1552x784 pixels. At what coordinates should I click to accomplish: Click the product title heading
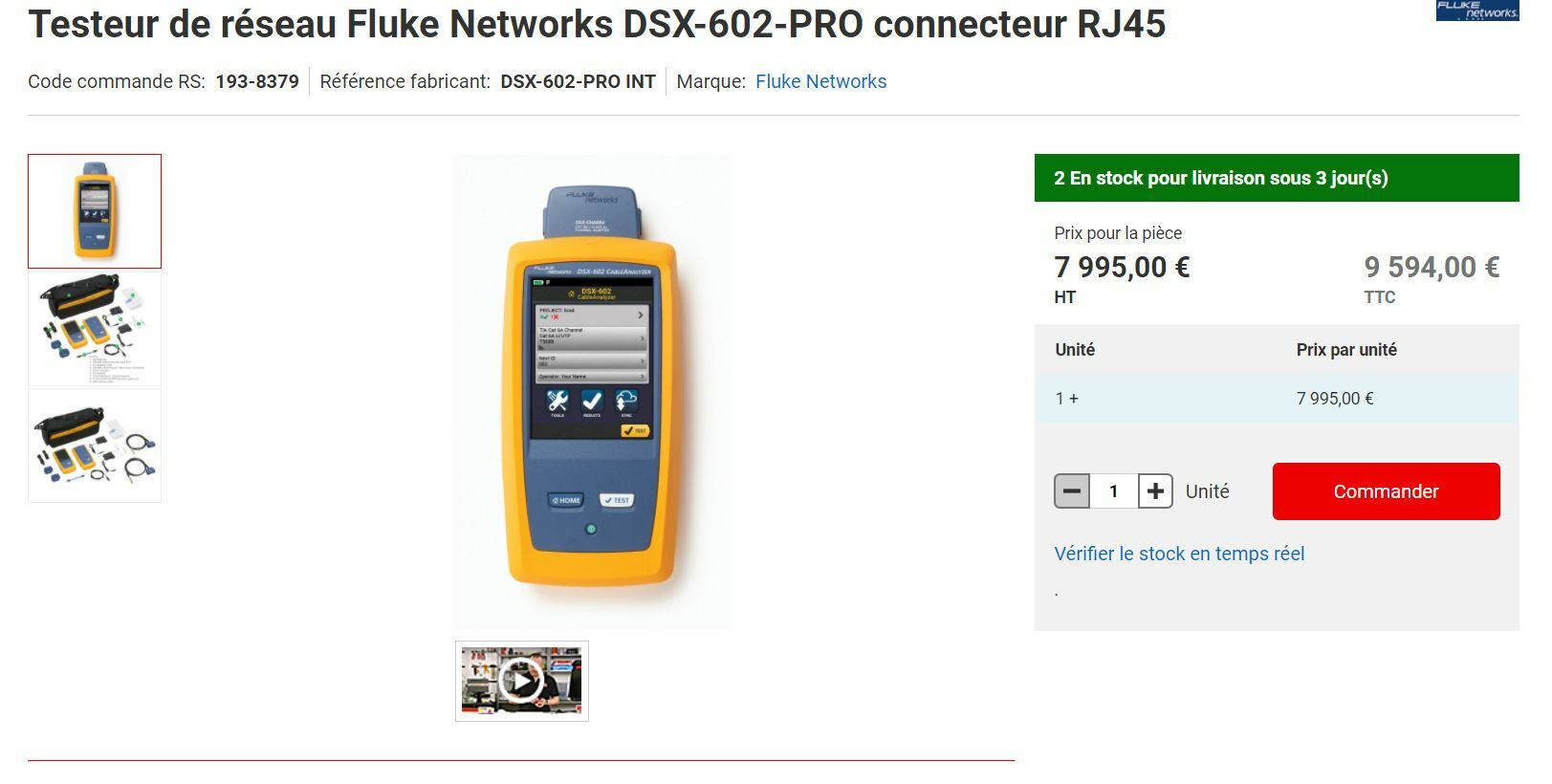[597, 24]
